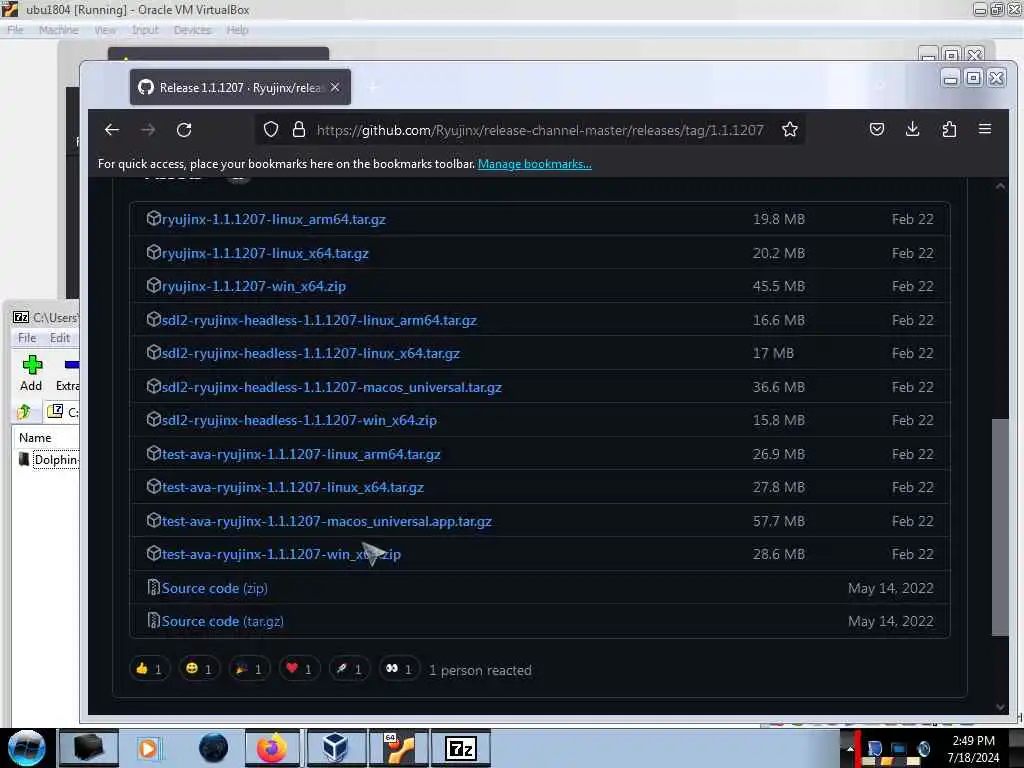
Task: Download sdl2-ryujinx-headless linux_arm64 tarball
Action: [319, 321]
